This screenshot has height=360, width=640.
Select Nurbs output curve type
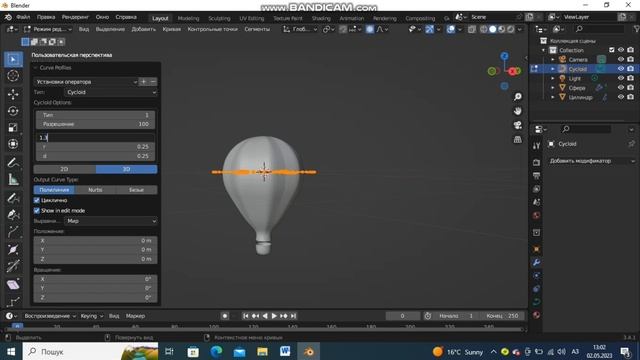pyautogui.click(x=95, y=190)
